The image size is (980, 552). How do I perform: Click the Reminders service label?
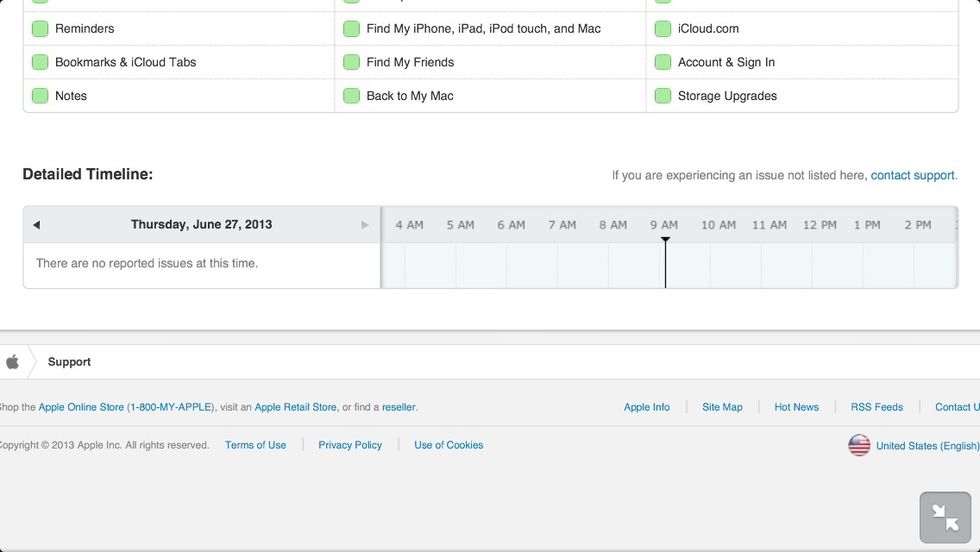[x=84, y=29]
